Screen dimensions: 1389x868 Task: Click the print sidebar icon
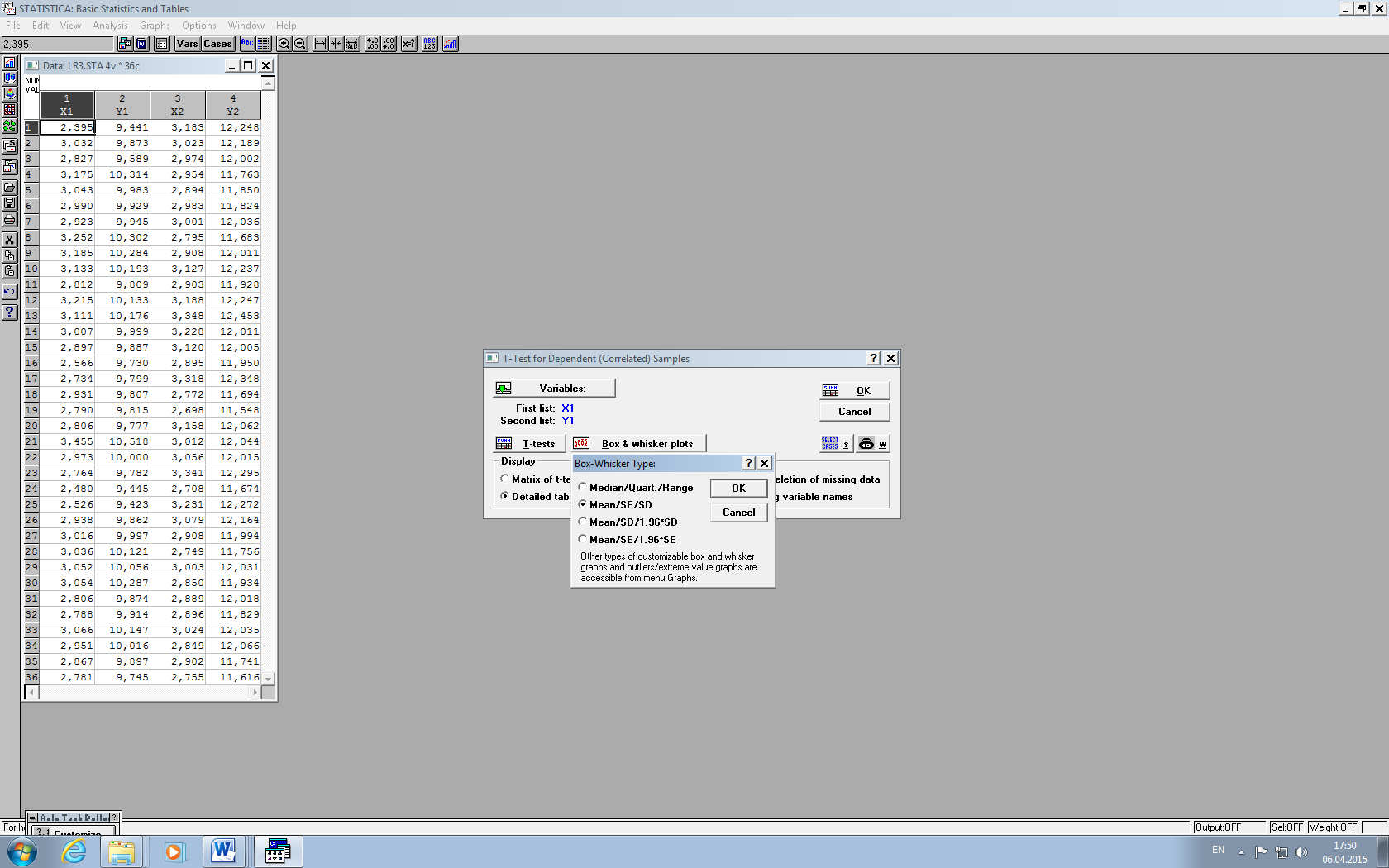(x=9, y=219)
